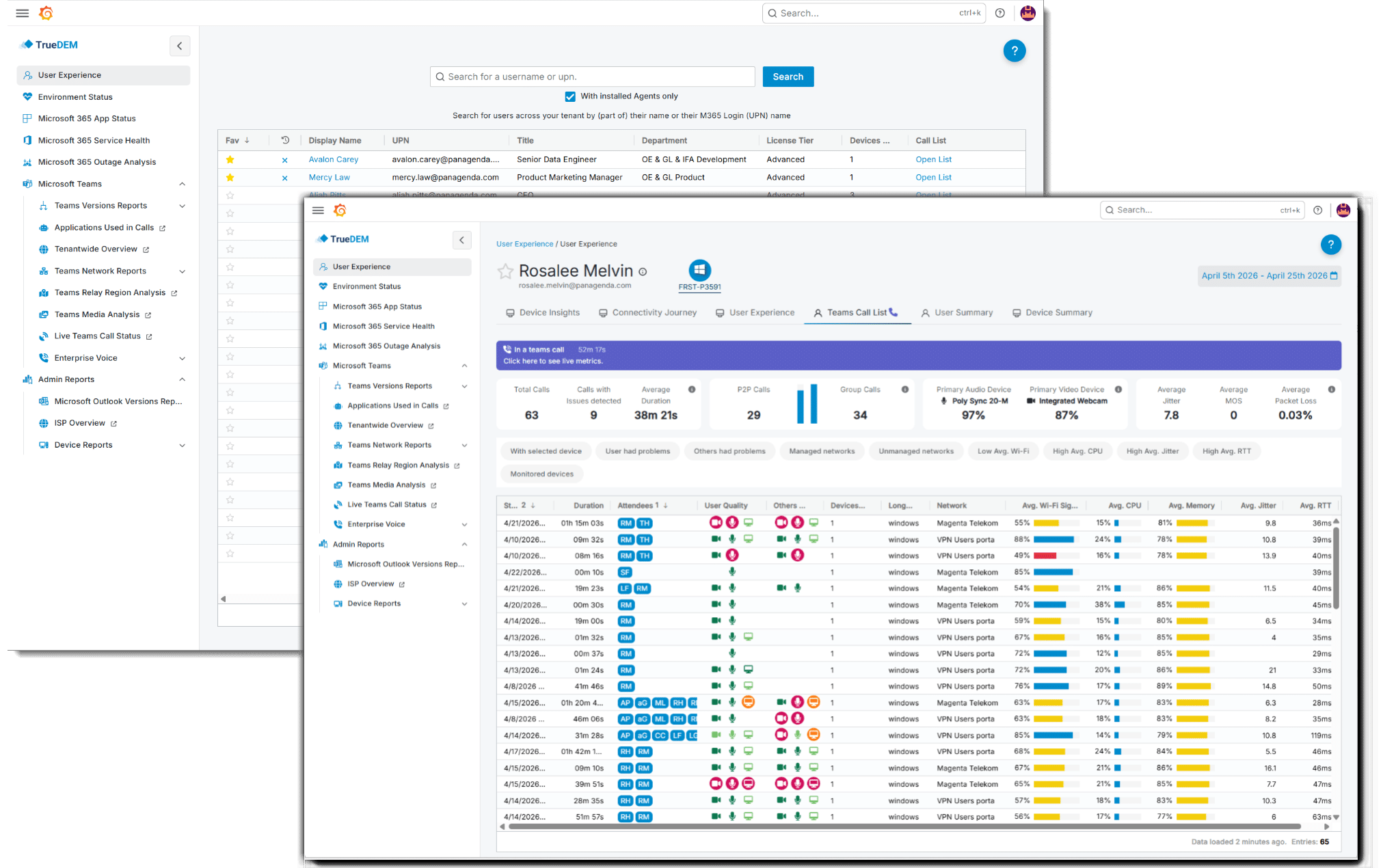Collapse front window sidebar with arrow button
The image size is (1383, 868).
462,240
